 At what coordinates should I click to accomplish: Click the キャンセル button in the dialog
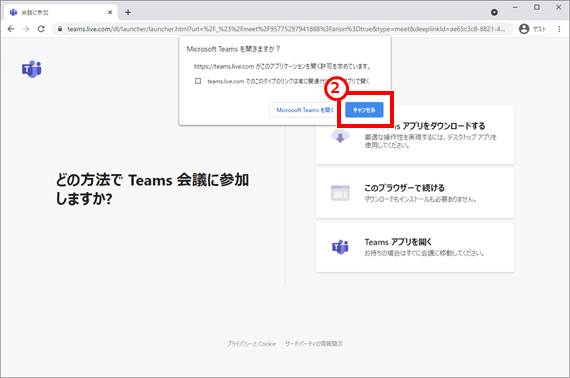point(364,110)
